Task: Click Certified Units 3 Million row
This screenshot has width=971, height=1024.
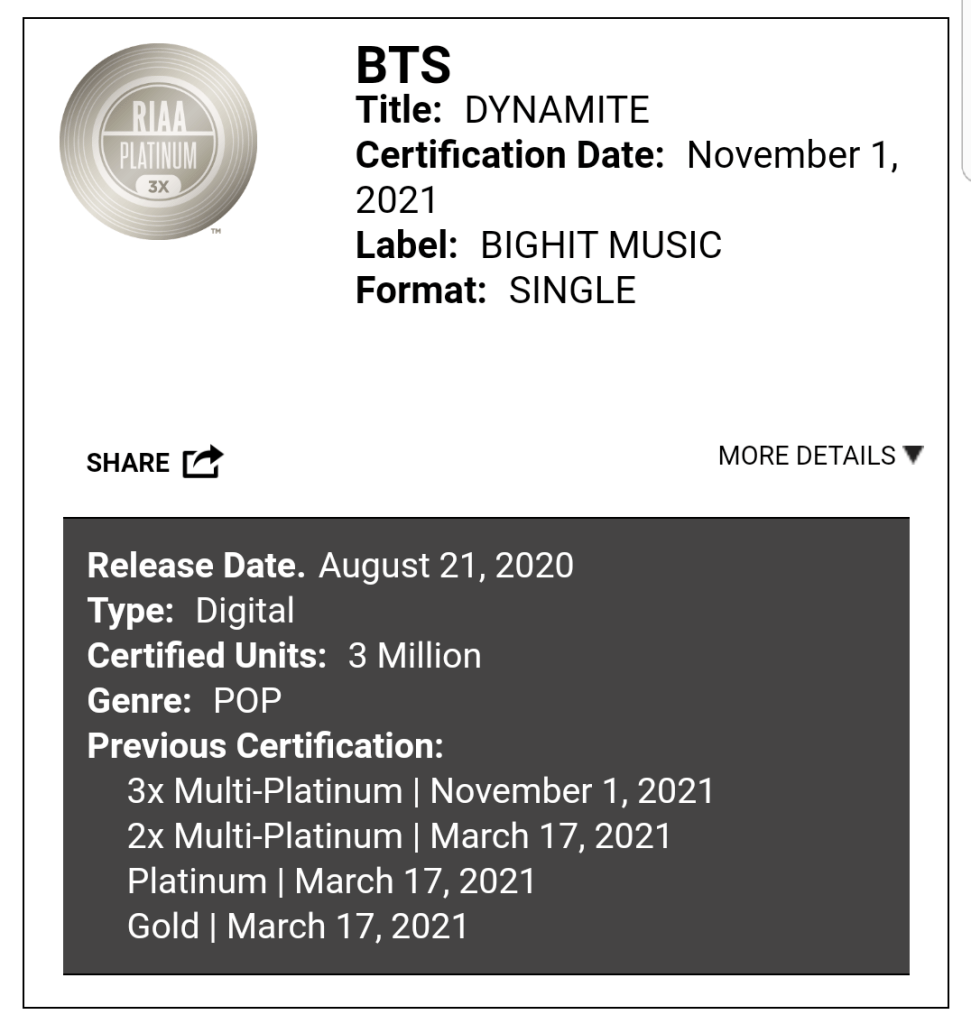Action: 284,656
